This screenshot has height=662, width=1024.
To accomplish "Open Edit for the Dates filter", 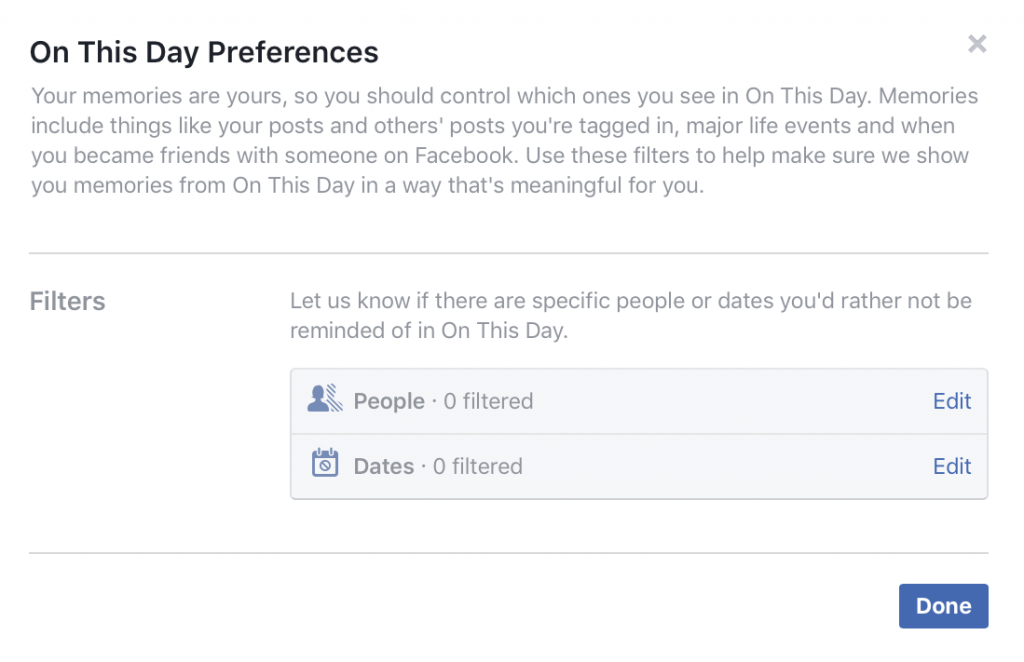I will [952, 466].
